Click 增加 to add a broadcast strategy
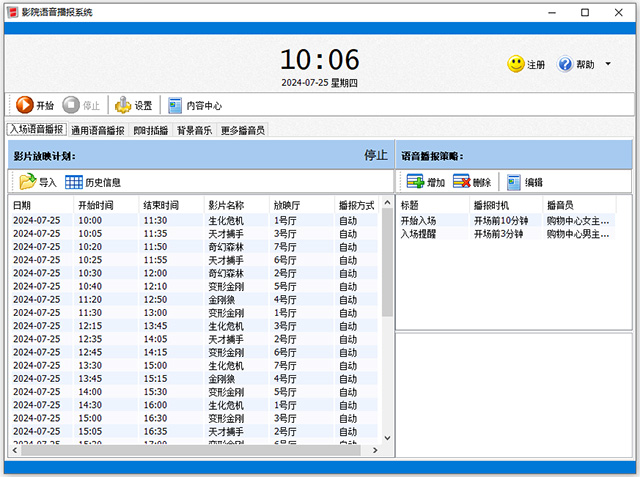The height and width of the screenshot is (477, 640). [x=415, y=182]
